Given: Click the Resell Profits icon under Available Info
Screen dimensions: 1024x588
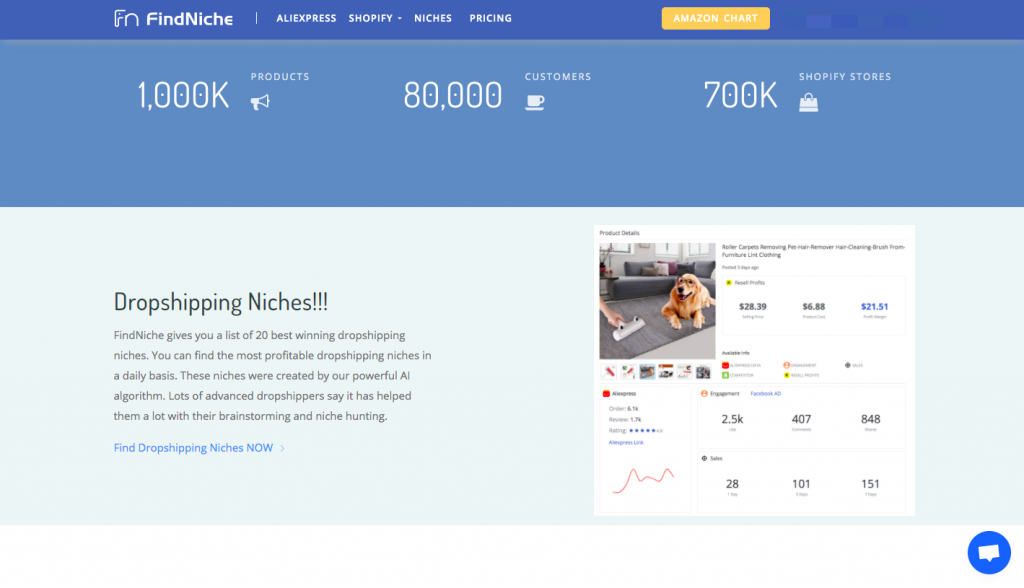Looking at the screenshot, I should (786, 375).
